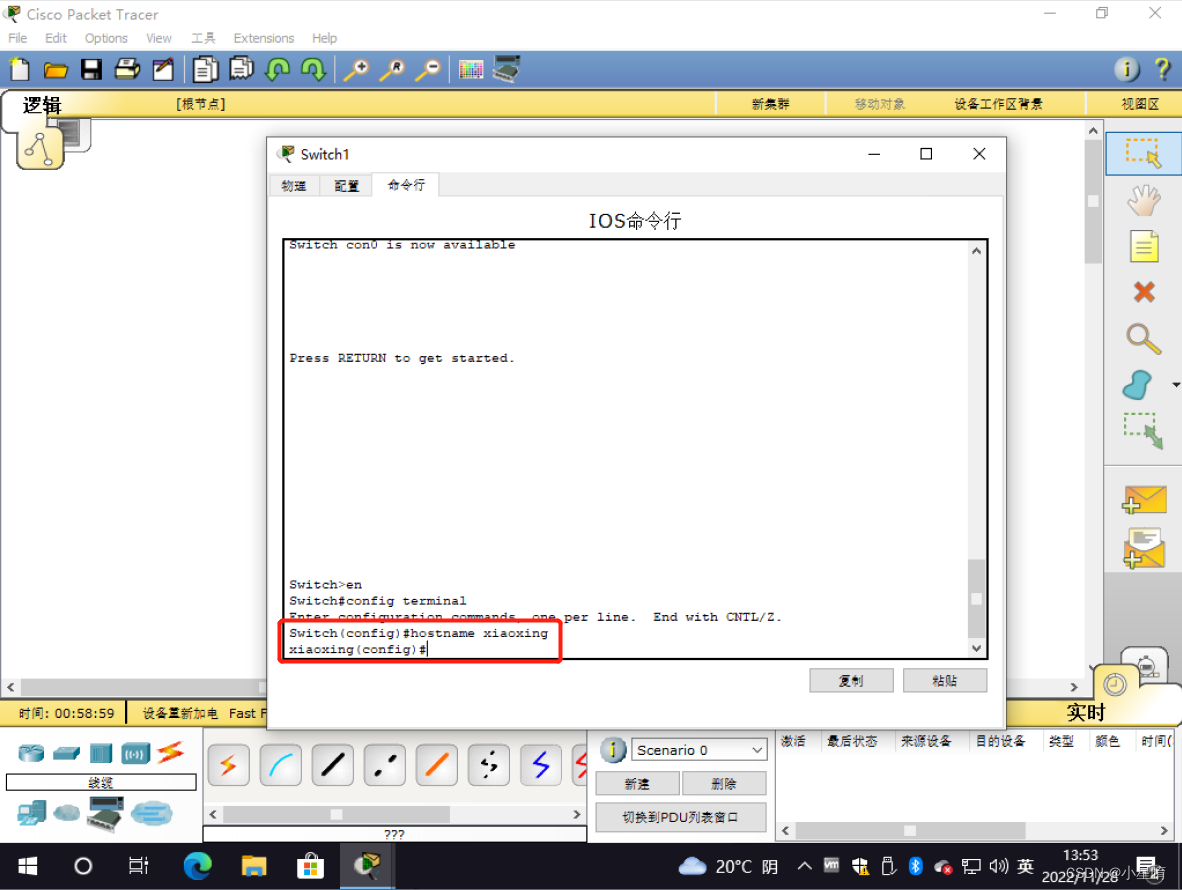1182x890 pixels.
Task: Pick the automatic connection type cable
Action: (x=228, y=765)
